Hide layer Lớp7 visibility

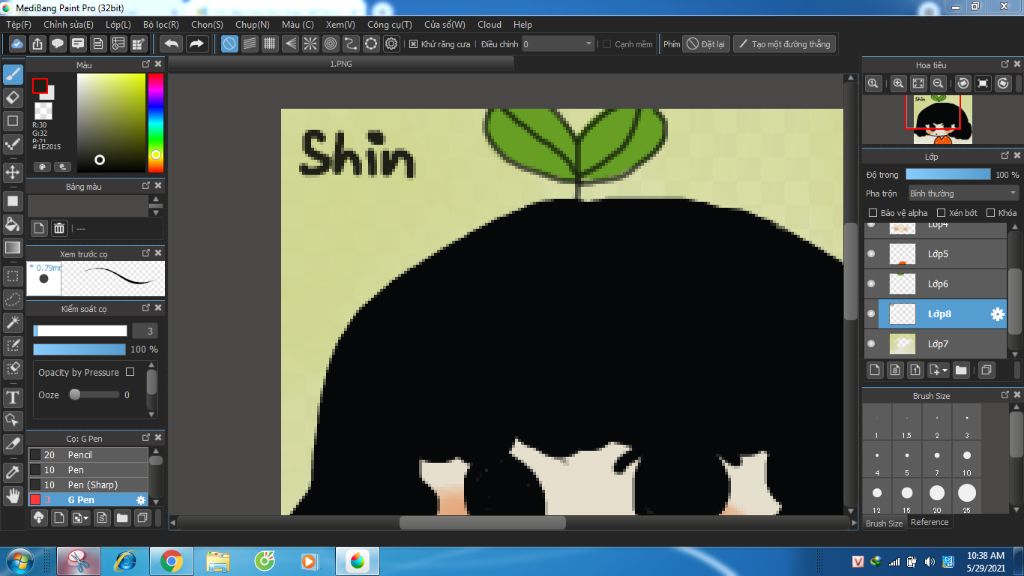(x=871, y=344)
